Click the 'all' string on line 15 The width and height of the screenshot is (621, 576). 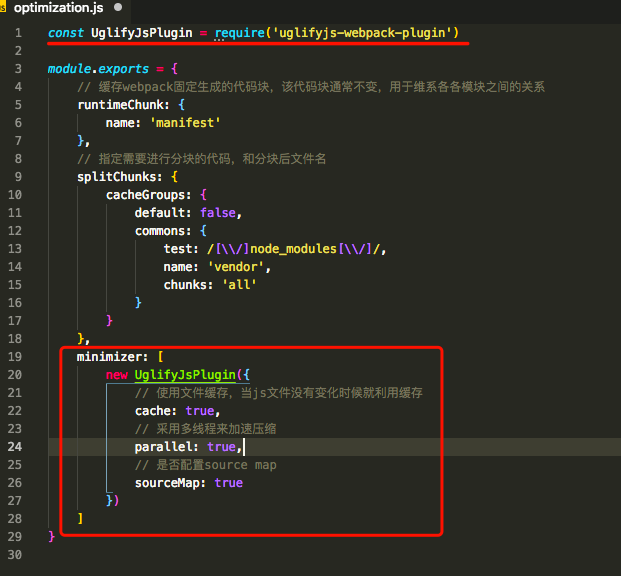point(239,285)
